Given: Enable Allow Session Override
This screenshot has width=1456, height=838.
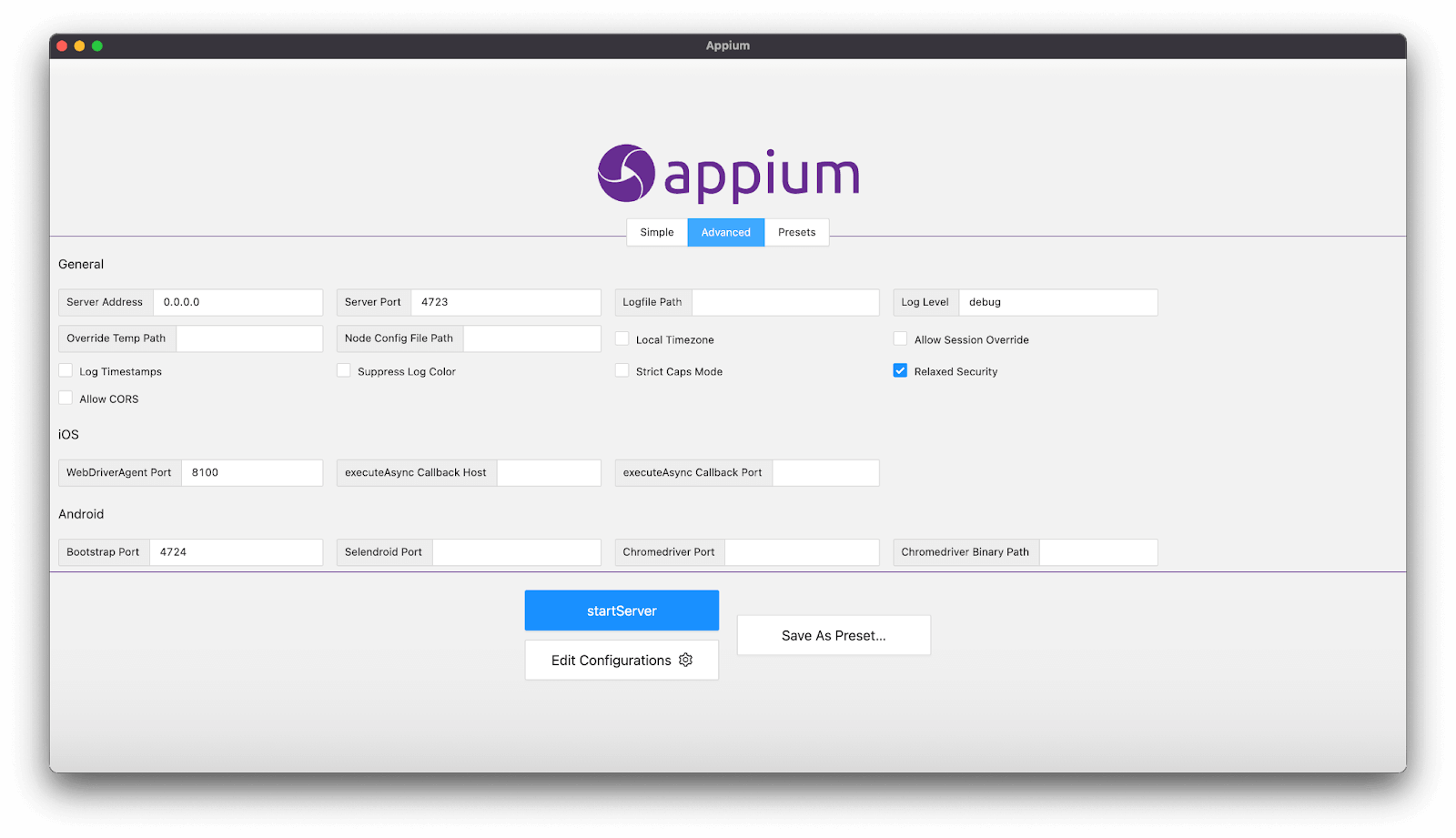Looking at the screenshot, I should [x=900, y=338].
